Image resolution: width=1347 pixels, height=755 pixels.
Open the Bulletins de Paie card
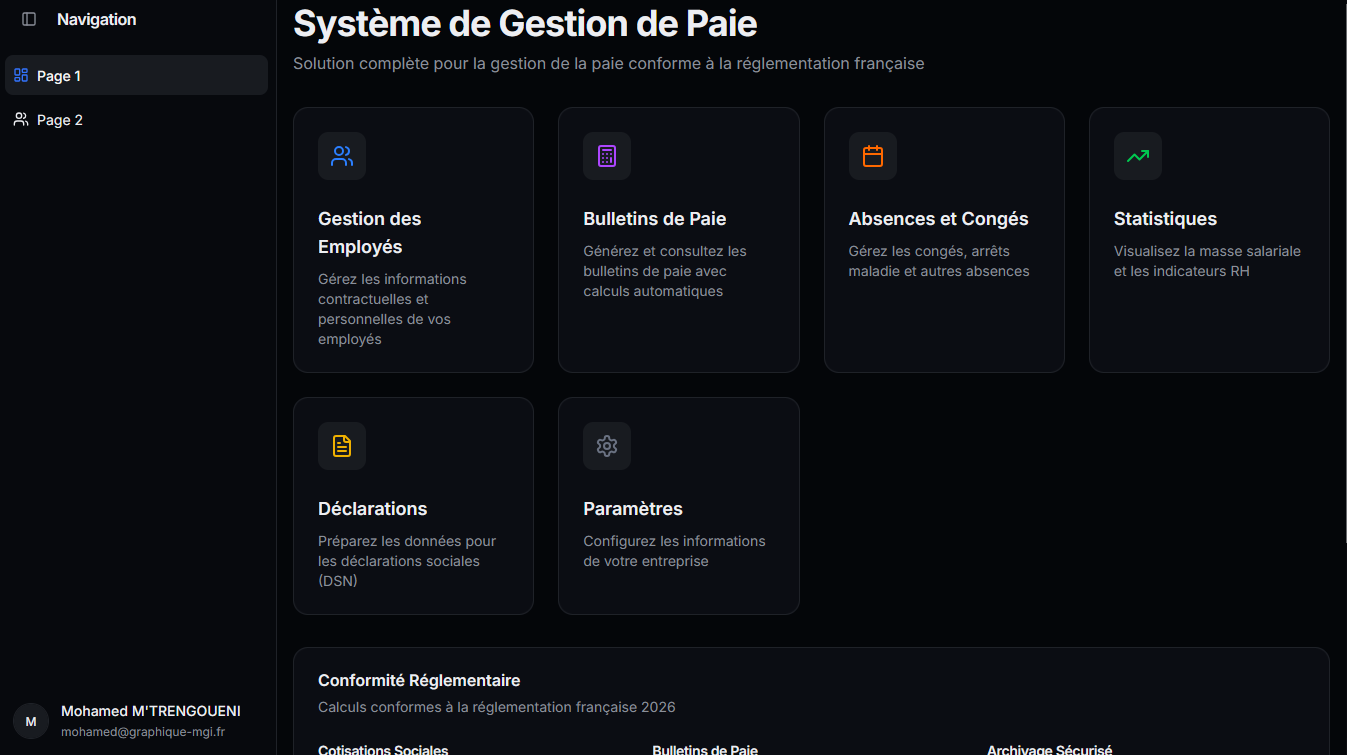pos(678,240)
